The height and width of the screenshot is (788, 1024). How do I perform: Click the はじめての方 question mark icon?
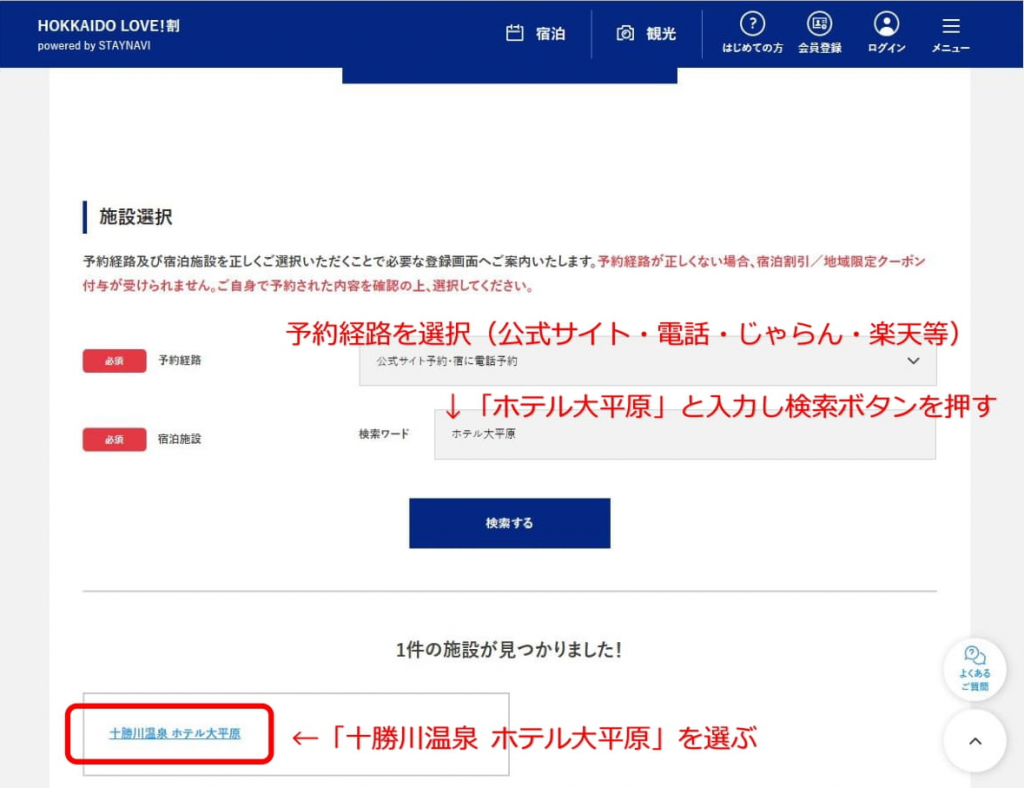pos(752,24)
